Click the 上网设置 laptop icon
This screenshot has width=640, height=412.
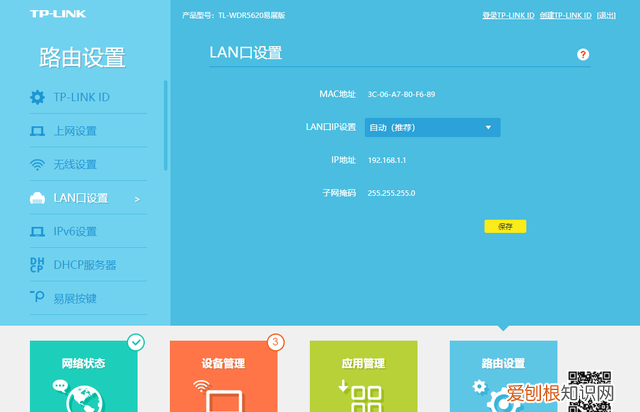coord(37,131)
